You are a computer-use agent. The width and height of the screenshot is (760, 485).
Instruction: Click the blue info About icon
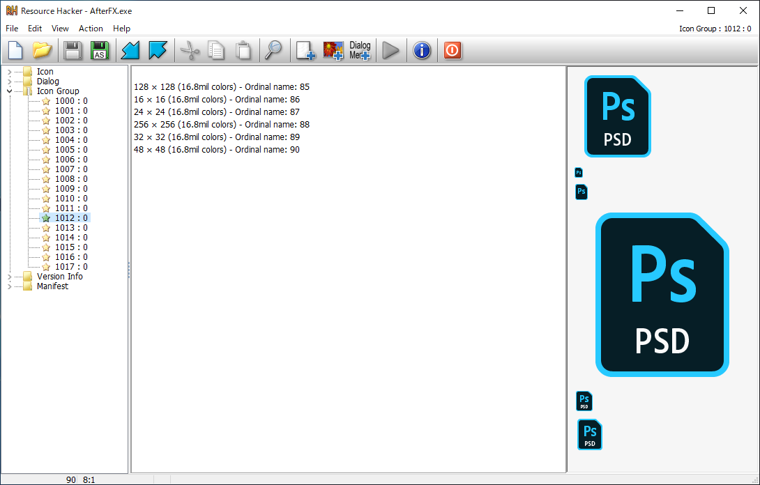point(422,50)
